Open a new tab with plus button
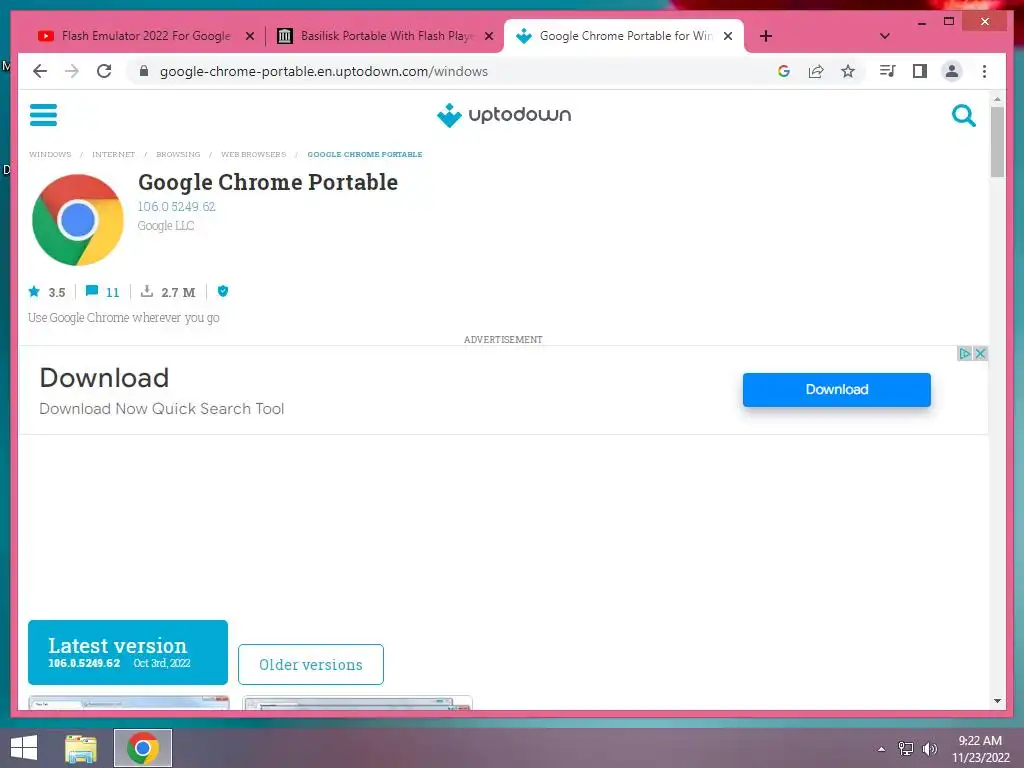 pyautogui.click(x=766, y=36)
